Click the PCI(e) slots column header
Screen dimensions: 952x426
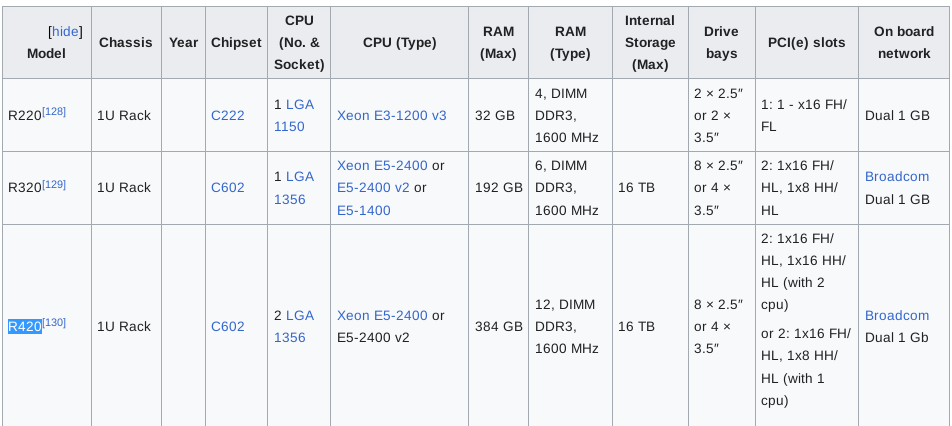coord(806,42)
